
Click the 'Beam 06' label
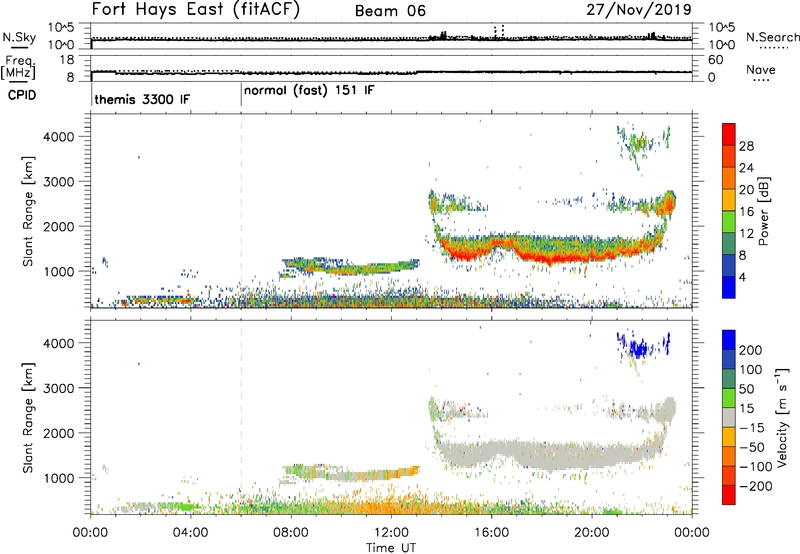390,11
